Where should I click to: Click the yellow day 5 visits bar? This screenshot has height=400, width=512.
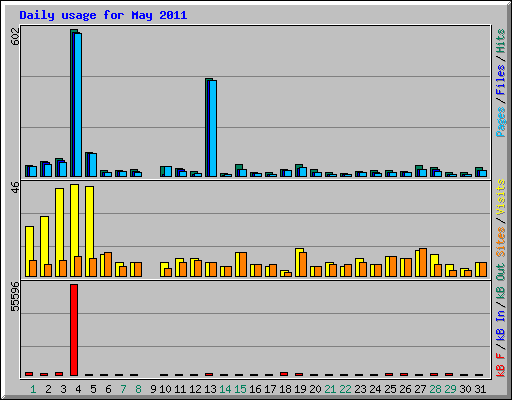pos(89,231)
